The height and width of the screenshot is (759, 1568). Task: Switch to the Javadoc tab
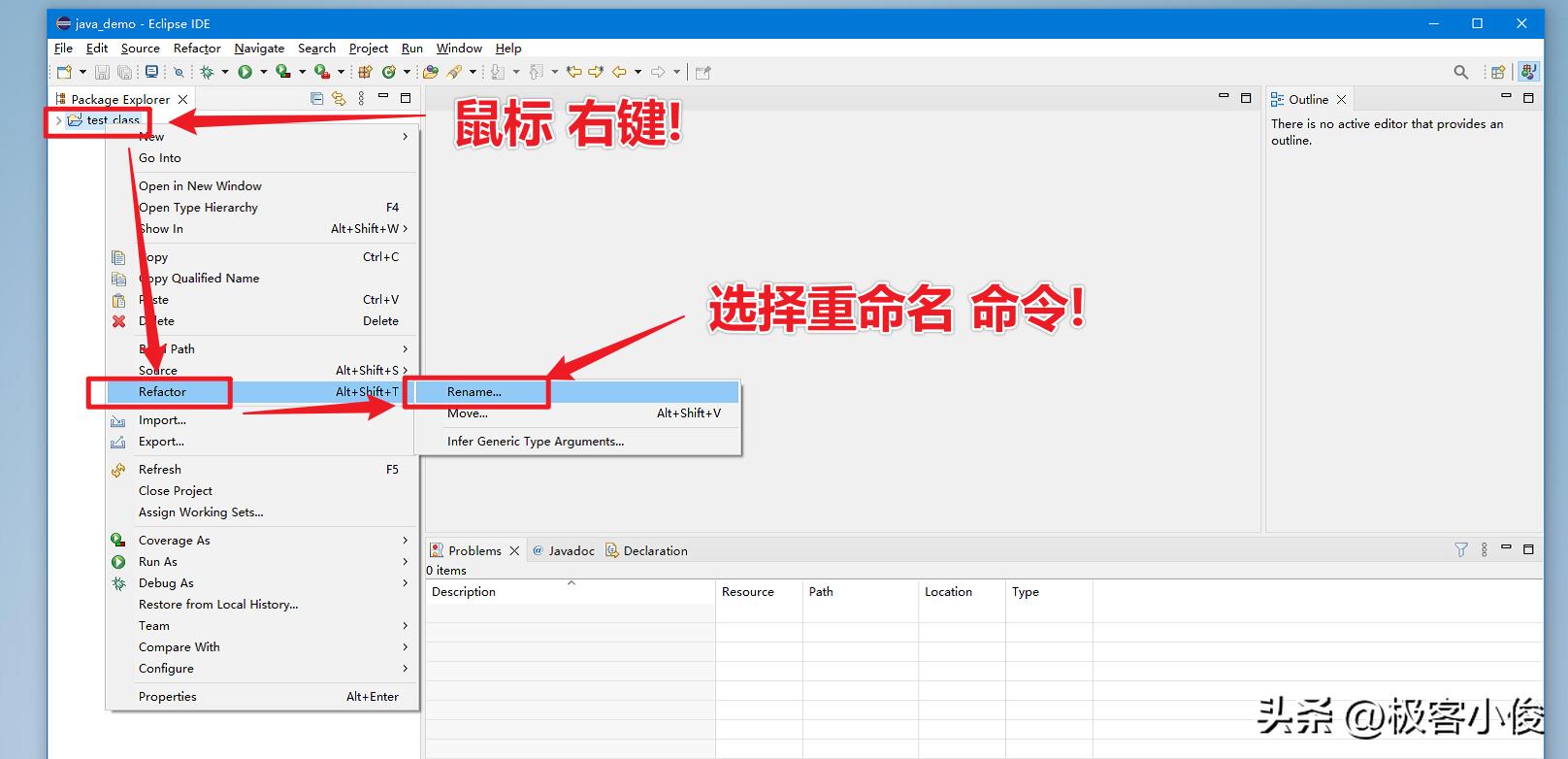tap(564, 550)
